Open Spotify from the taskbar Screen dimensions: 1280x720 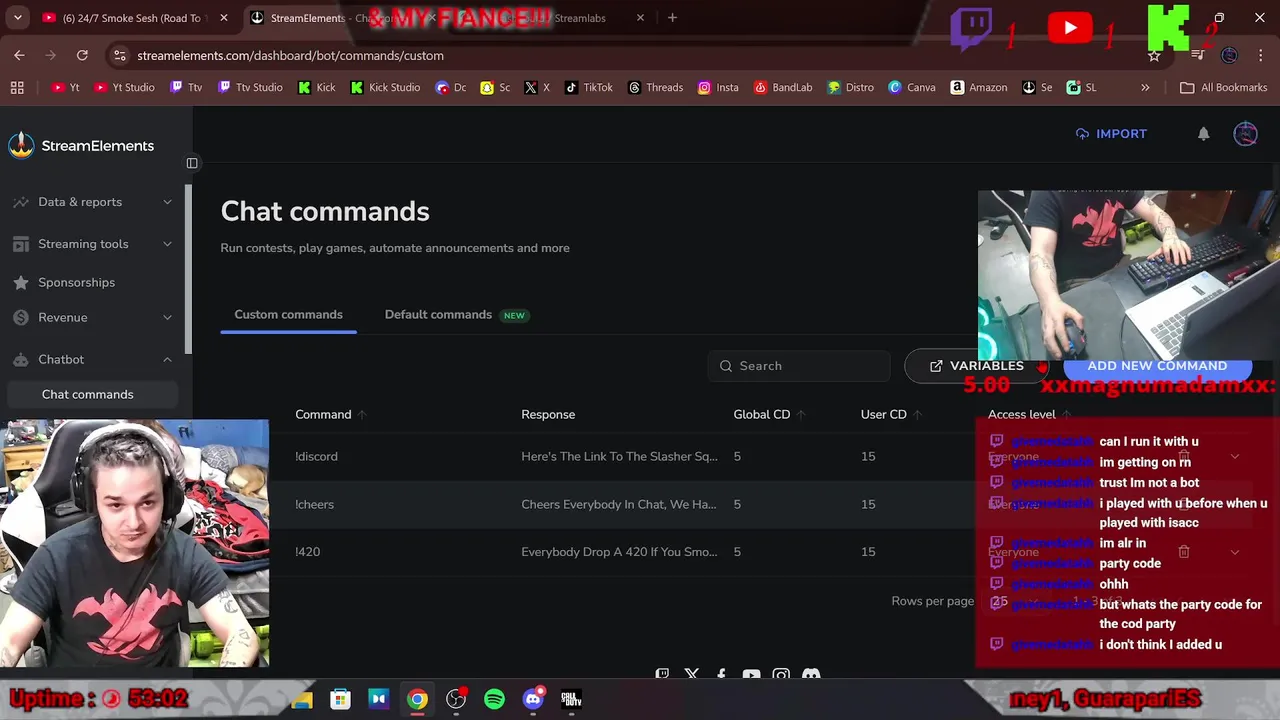click(494, 699)
